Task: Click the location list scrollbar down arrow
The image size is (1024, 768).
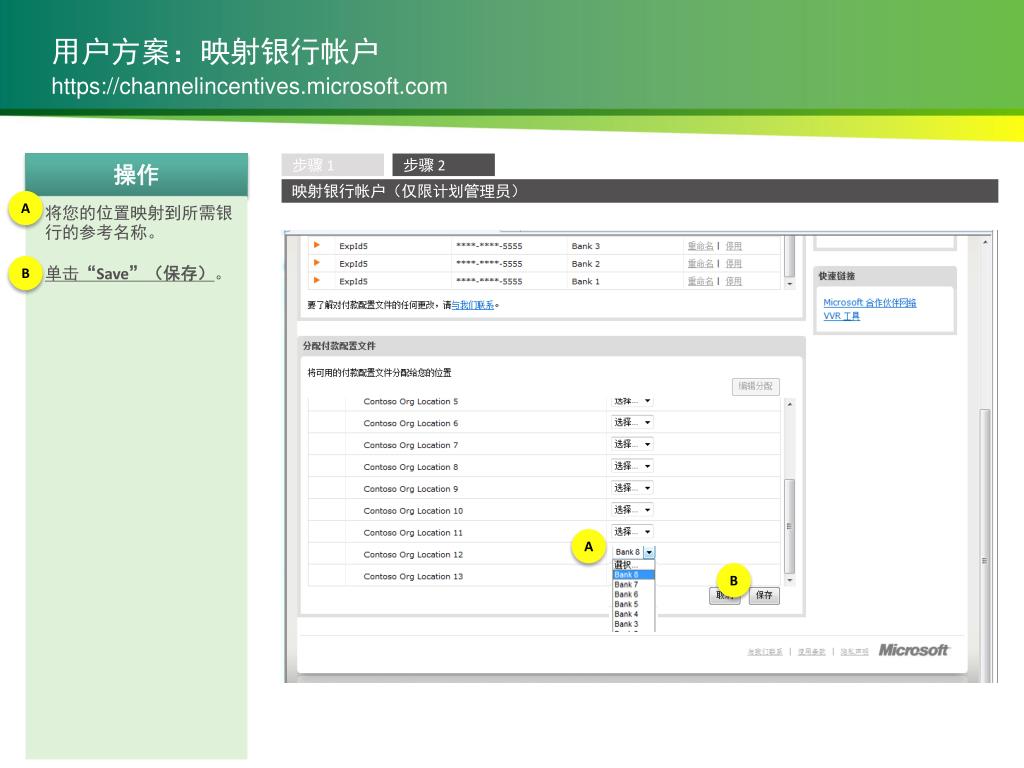Action: [x=790, y=580]
